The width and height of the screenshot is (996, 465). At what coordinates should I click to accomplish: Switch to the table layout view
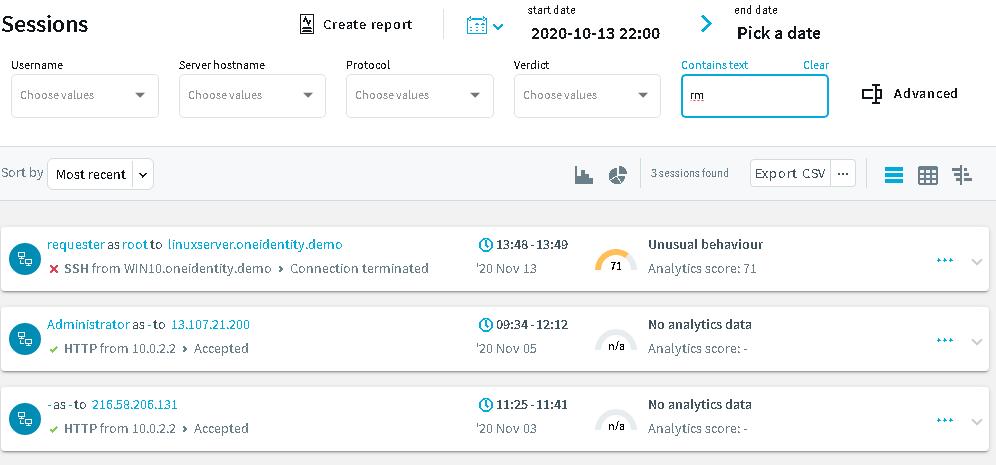click(x=928, y=175)
